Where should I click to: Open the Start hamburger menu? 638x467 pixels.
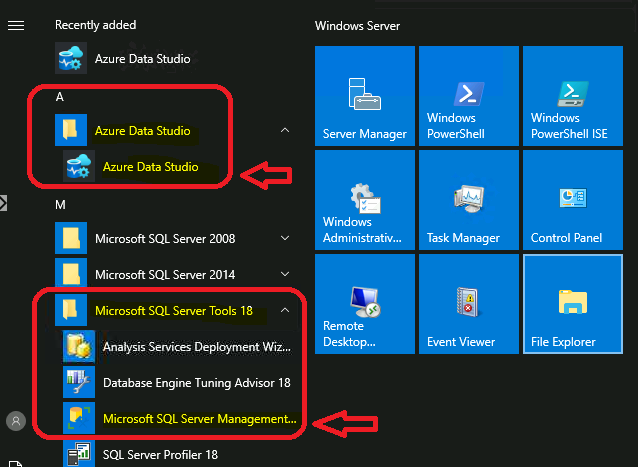tap(16, 26)
